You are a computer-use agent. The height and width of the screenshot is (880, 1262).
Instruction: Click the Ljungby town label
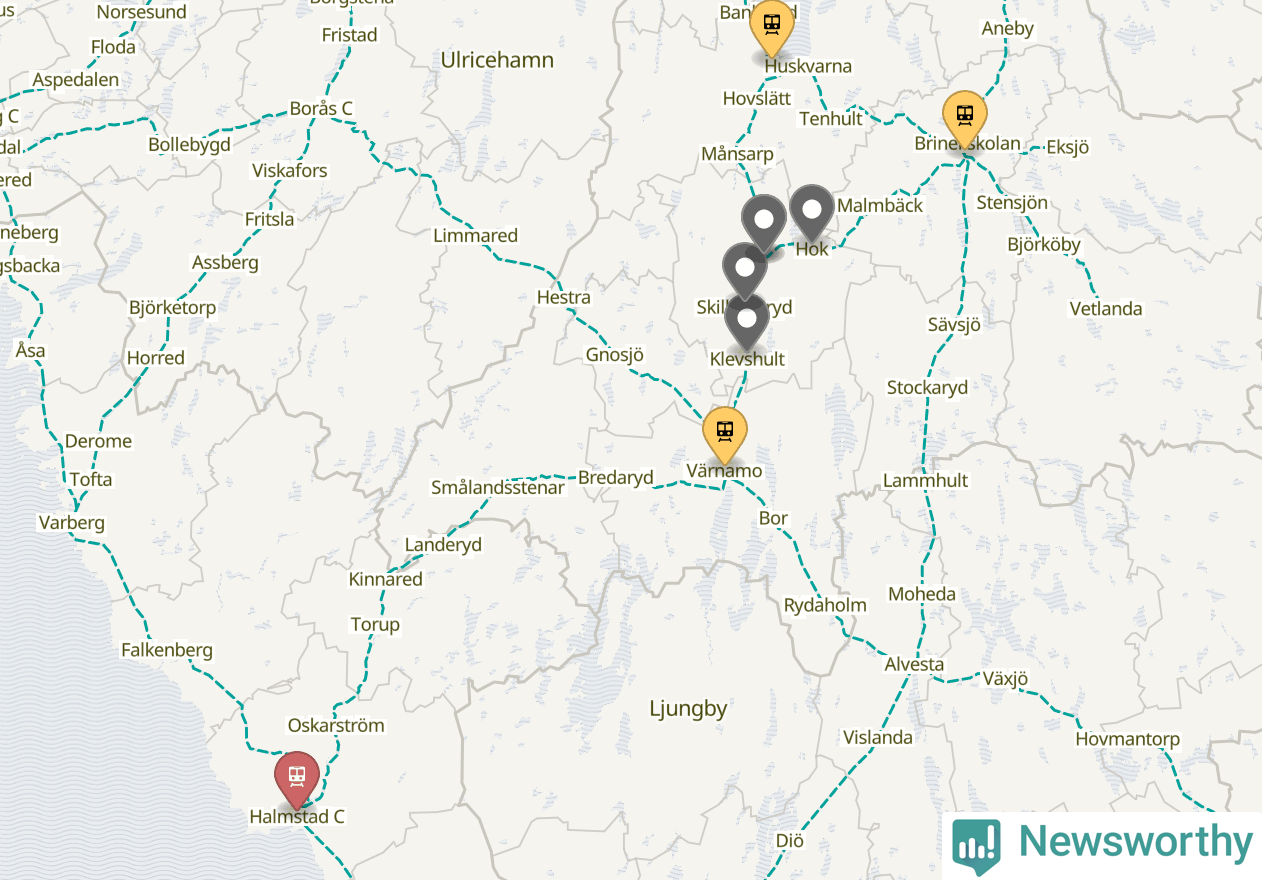[688, 709]
